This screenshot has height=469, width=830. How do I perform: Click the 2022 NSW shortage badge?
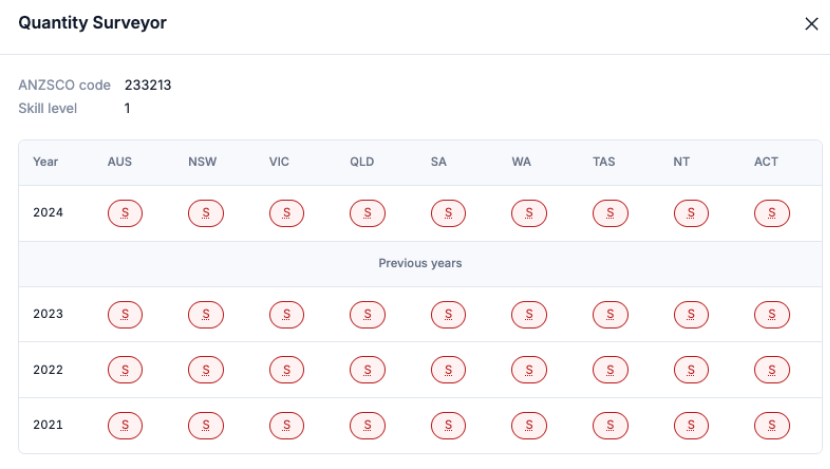pos(206,370)
